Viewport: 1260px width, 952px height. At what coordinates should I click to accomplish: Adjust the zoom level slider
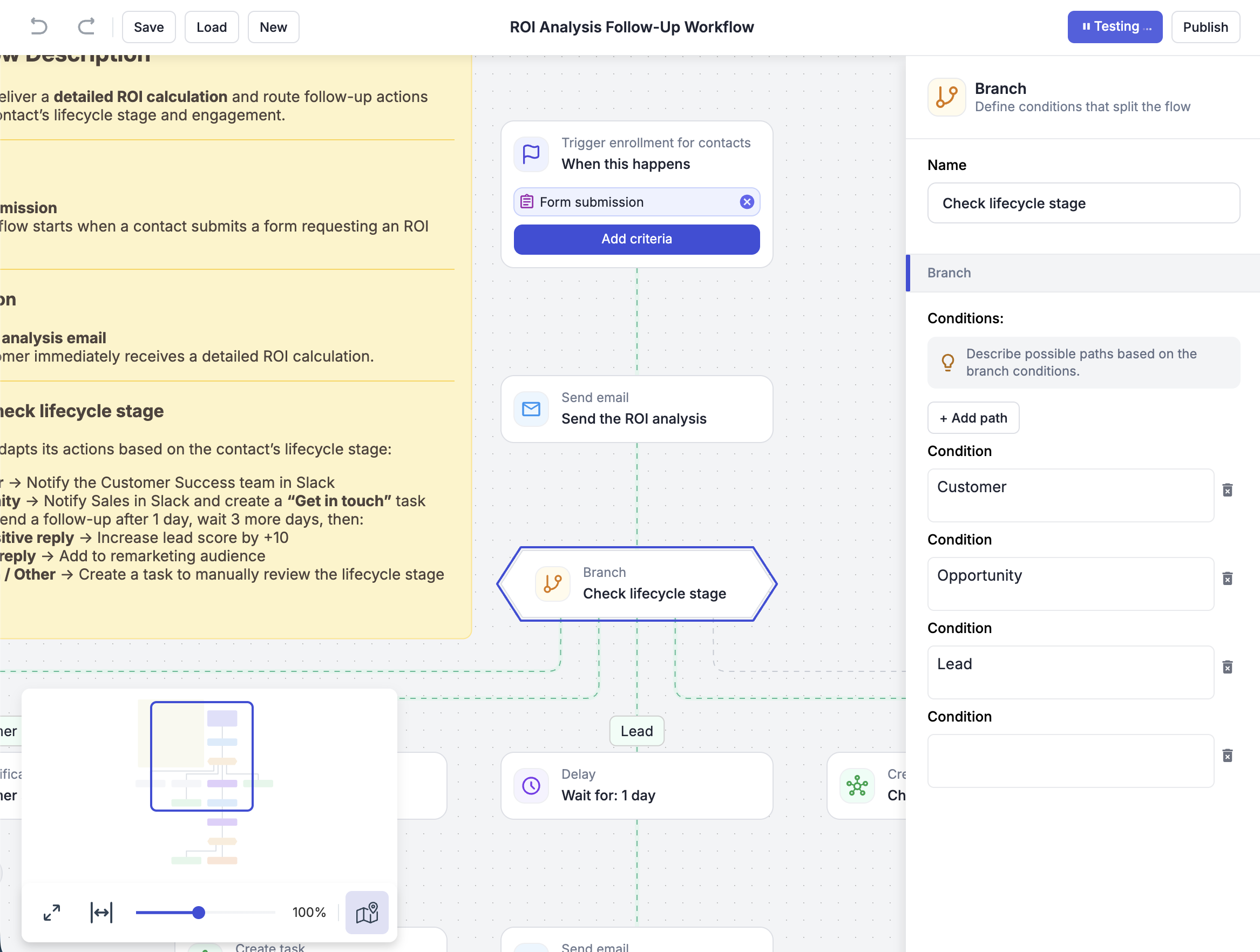pyautogui.click(x=198, y=912)
